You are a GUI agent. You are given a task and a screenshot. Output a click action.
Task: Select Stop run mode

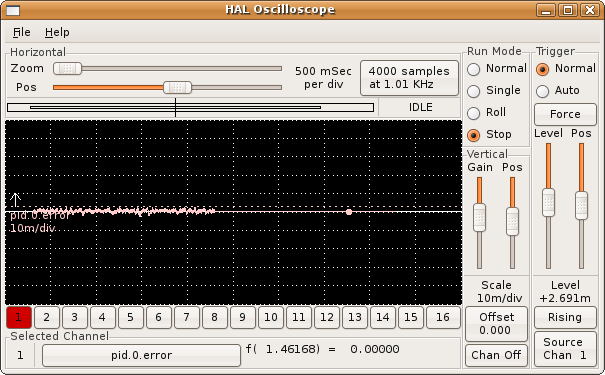(490, 135)
